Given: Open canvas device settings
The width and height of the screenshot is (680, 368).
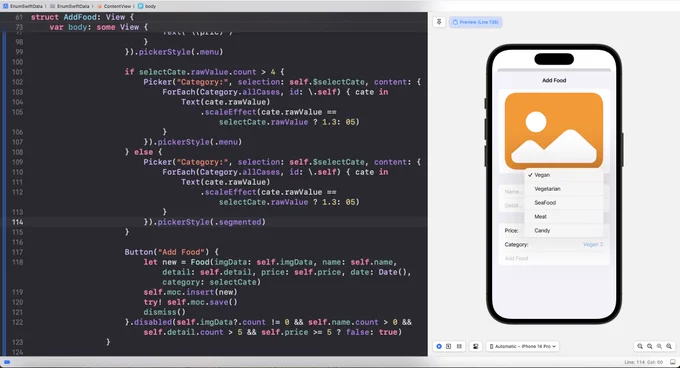Looking at the screenshot, I should [x=476, y=346].
